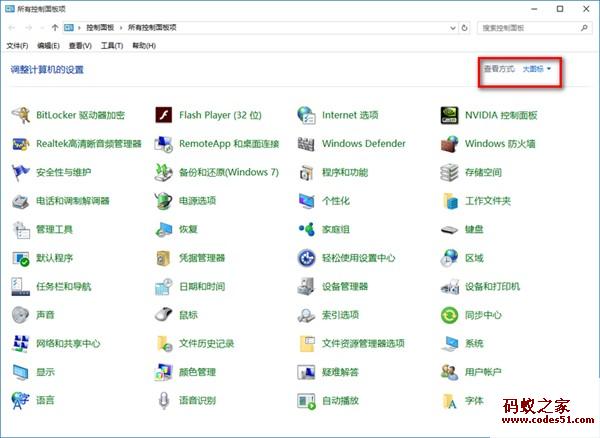600x438 pixels.
Task: Open the 帮助(H) menu
Action: [144, 46]
